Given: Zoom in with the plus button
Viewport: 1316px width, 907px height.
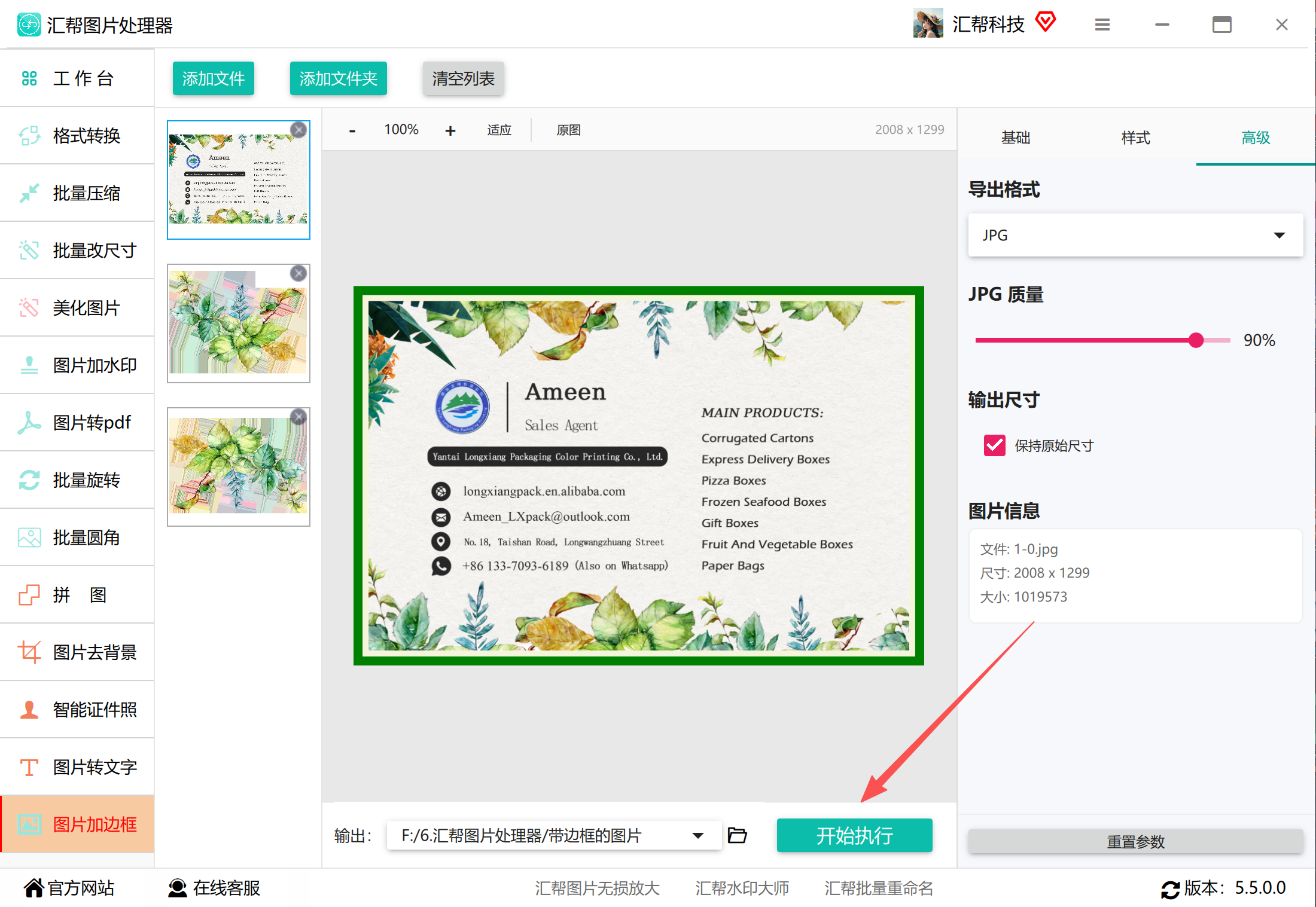Looking at the screenshot, I should tap(450, 130).
